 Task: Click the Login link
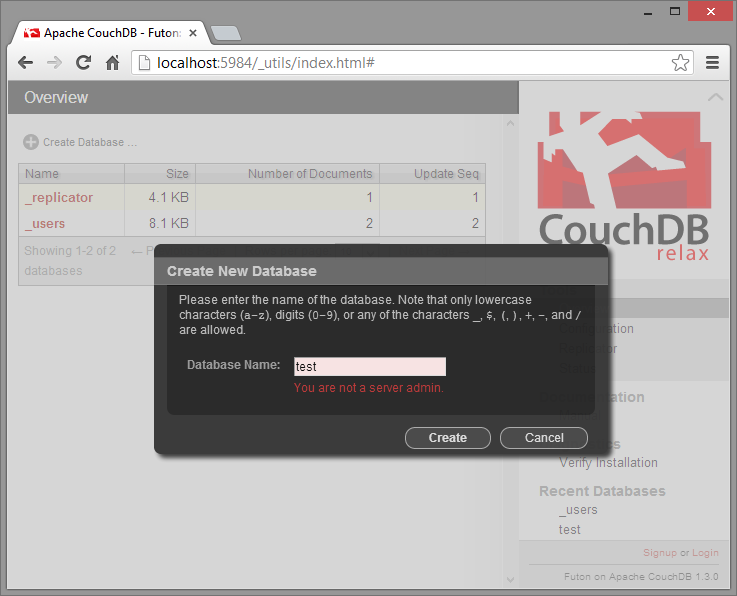(x=705, y=553)
